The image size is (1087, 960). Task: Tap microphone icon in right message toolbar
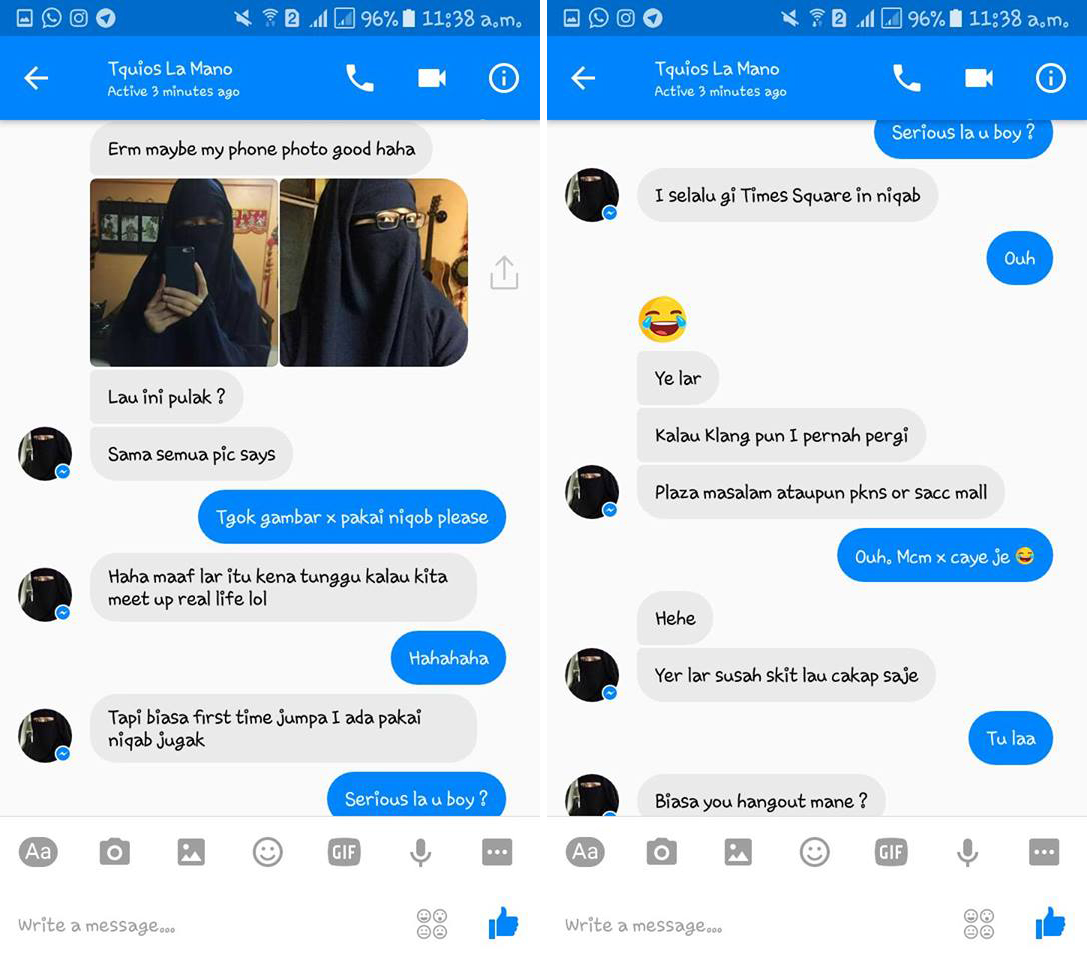pyautogui.click(x=968, y=853)
